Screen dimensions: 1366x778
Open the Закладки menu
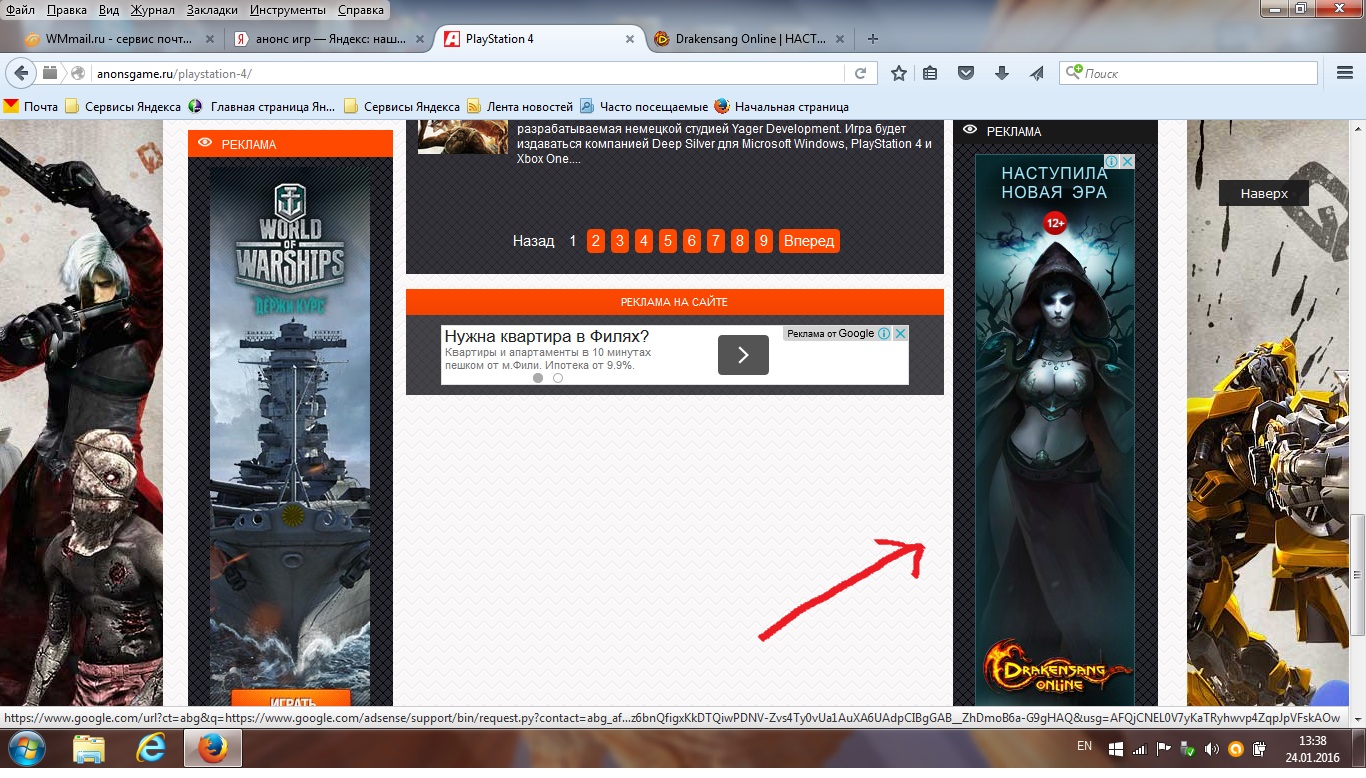[214, 10]
